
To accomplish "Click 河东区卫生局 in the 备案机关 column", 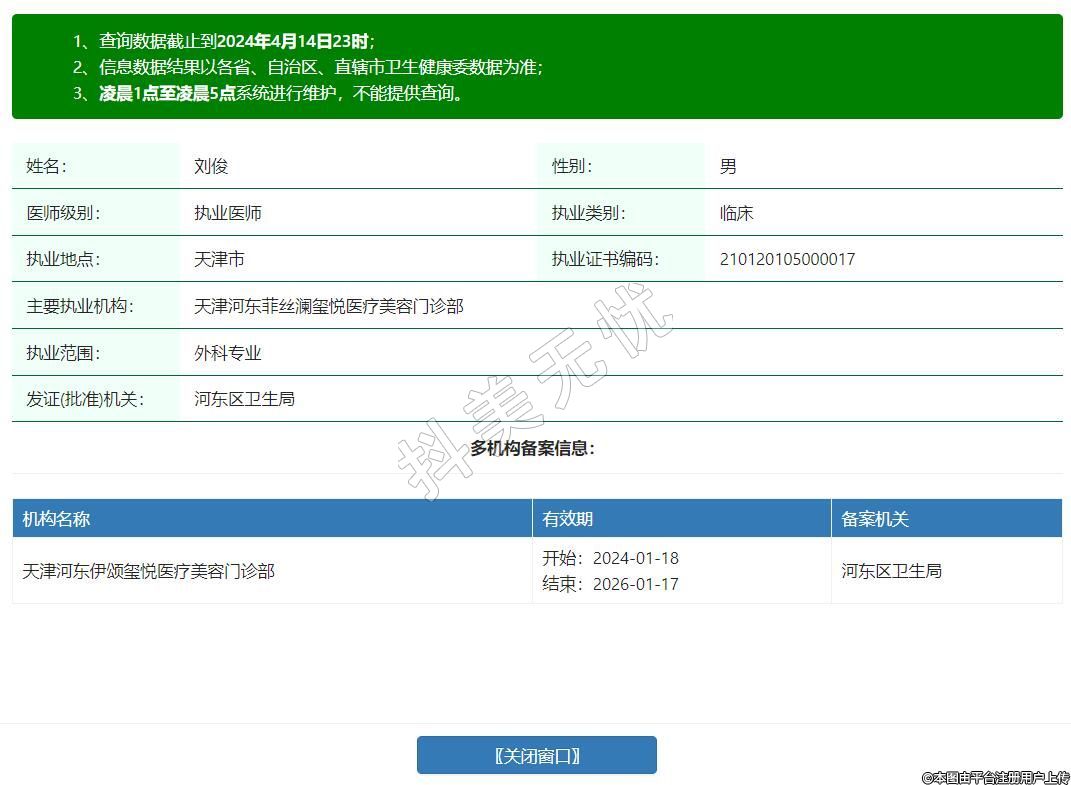I will [891, 571].
